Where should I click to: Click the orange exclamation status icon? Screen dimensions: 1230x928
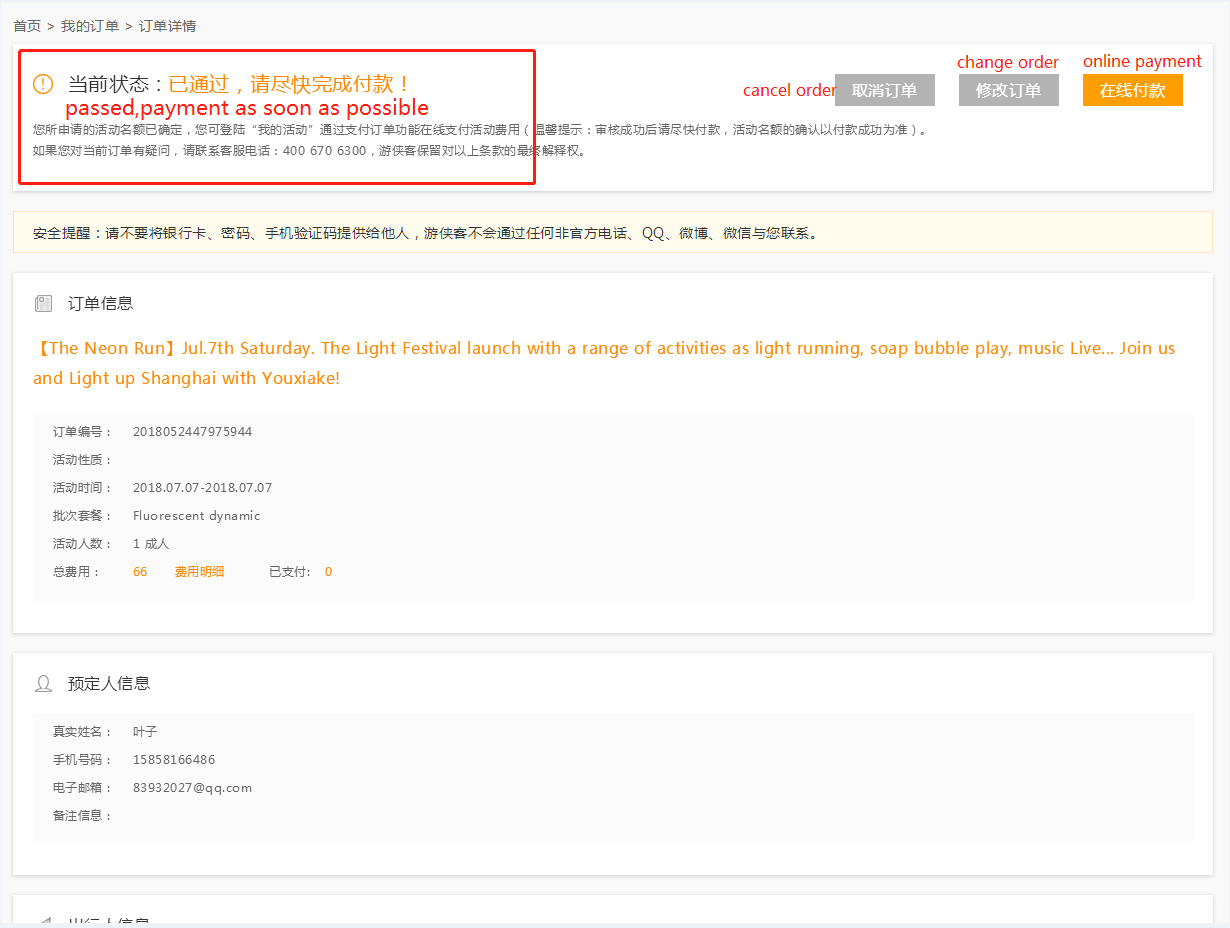(43, 84)
